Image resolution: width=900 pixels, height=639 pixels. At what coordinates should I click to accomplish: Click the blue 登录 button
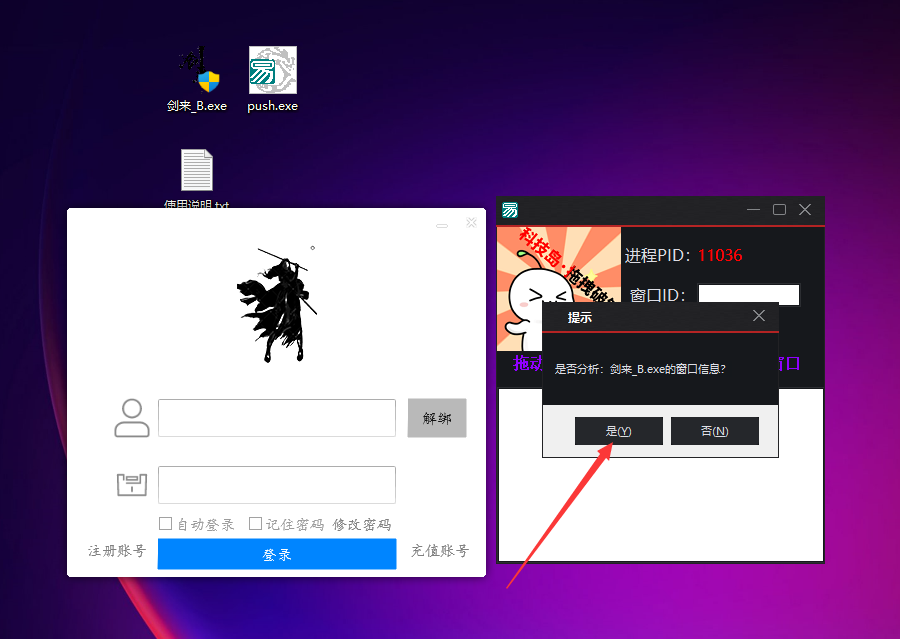(277, 554)
